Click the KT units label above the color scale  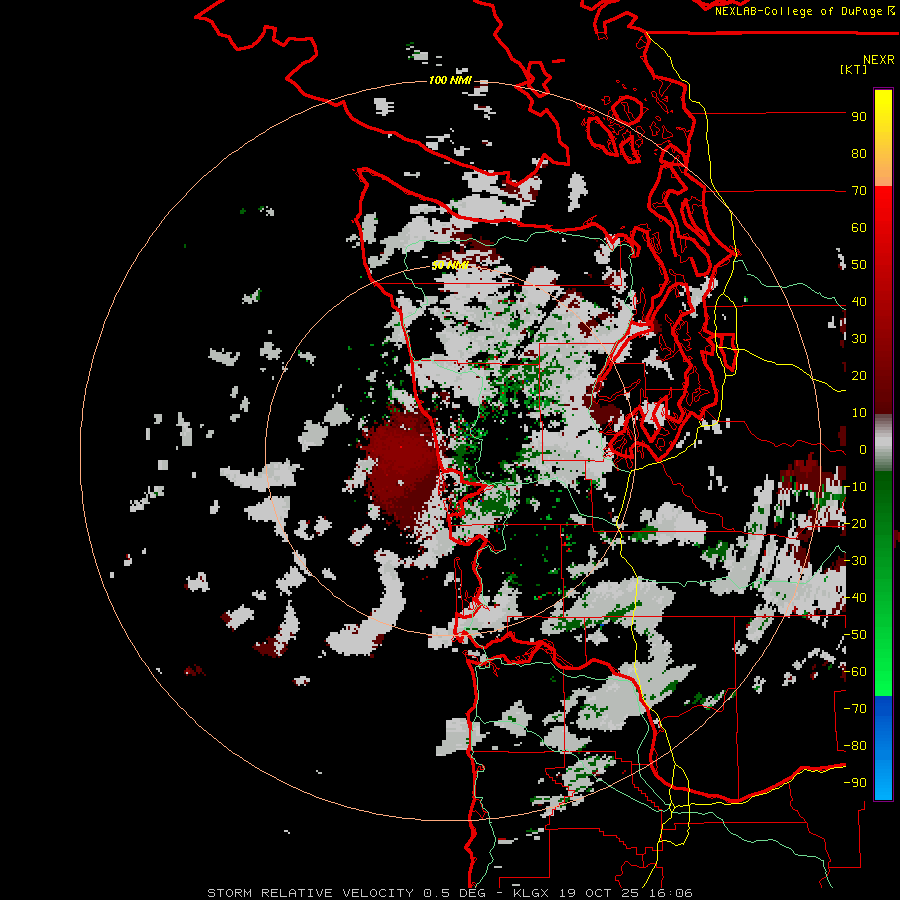853,70
